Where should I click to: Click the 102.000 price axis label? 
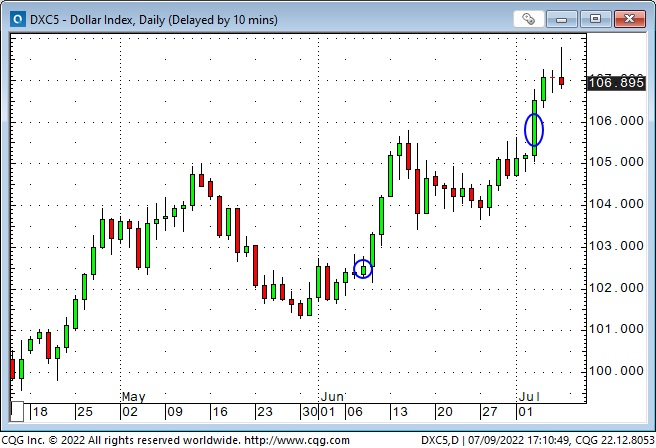click(x=616, y=288)
